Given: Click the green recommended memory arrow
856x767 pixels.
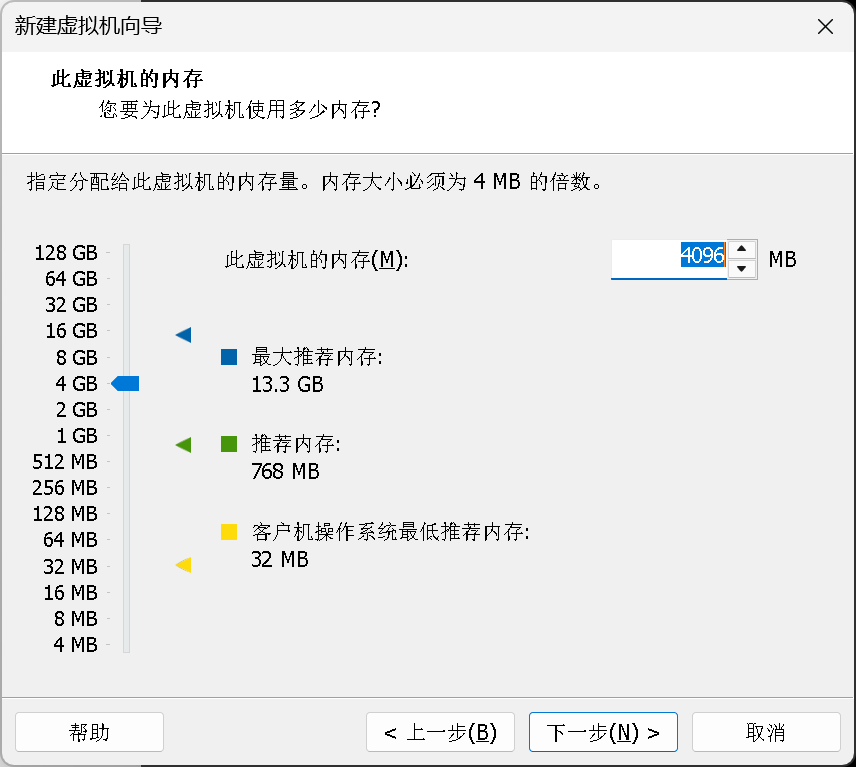Looking at the screenshot, I should 183,444.
